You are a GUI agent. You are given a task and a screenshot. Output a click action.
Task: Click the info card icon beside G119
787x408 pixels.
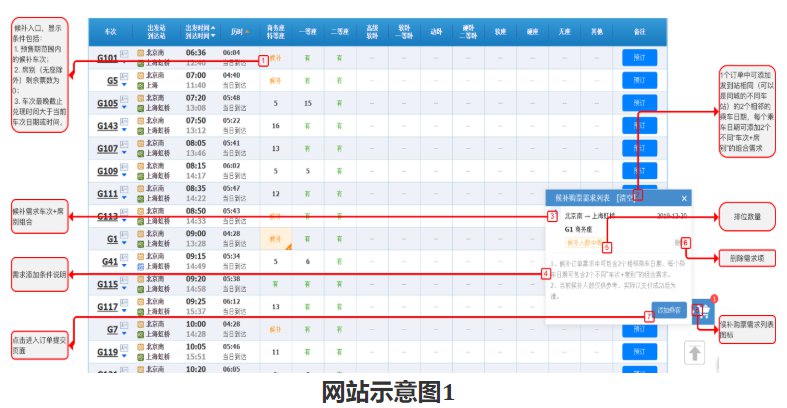(124, 347)
